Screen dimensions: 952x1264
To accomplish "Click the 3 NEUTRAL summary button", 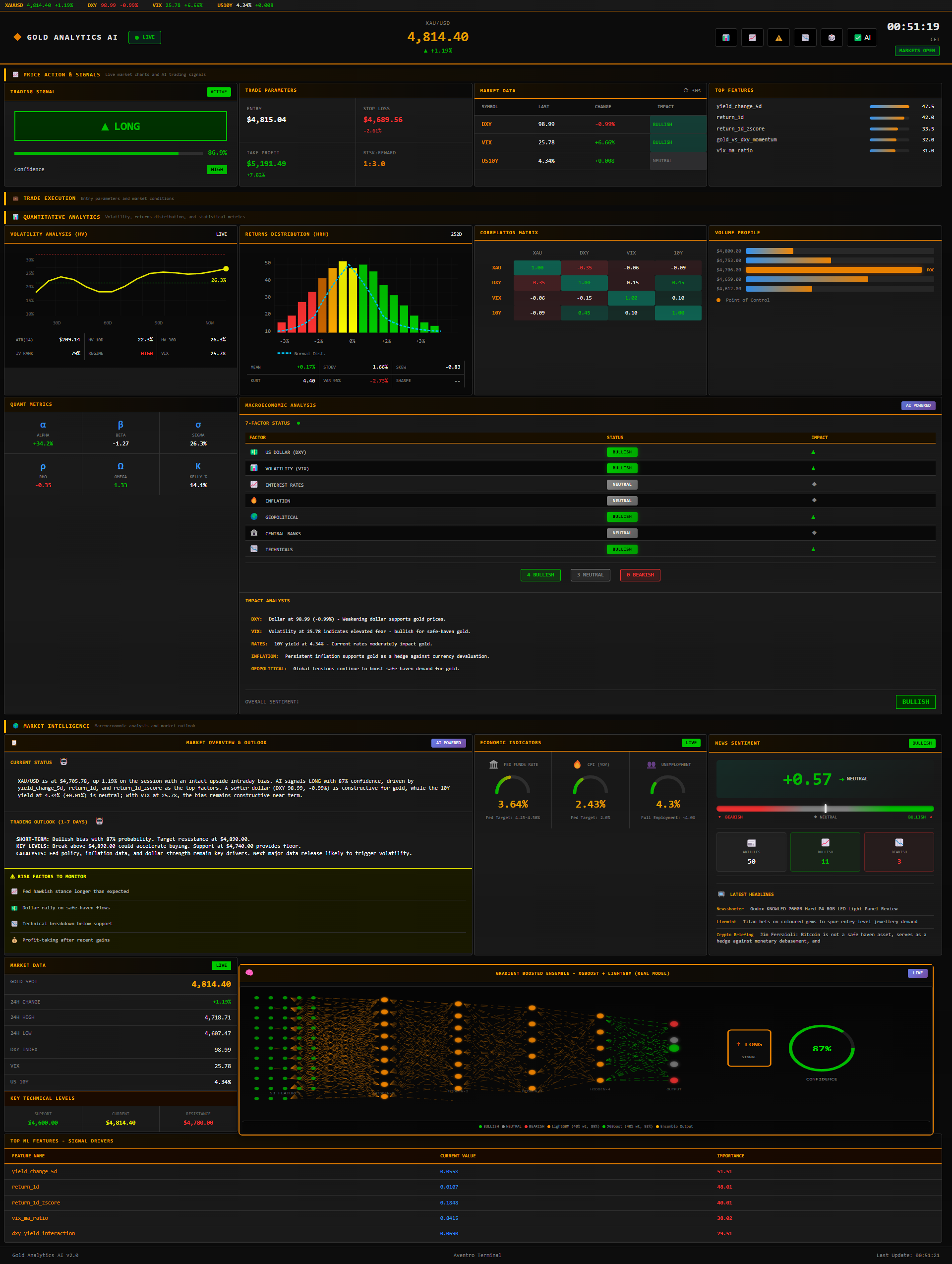I will [590, 575].
